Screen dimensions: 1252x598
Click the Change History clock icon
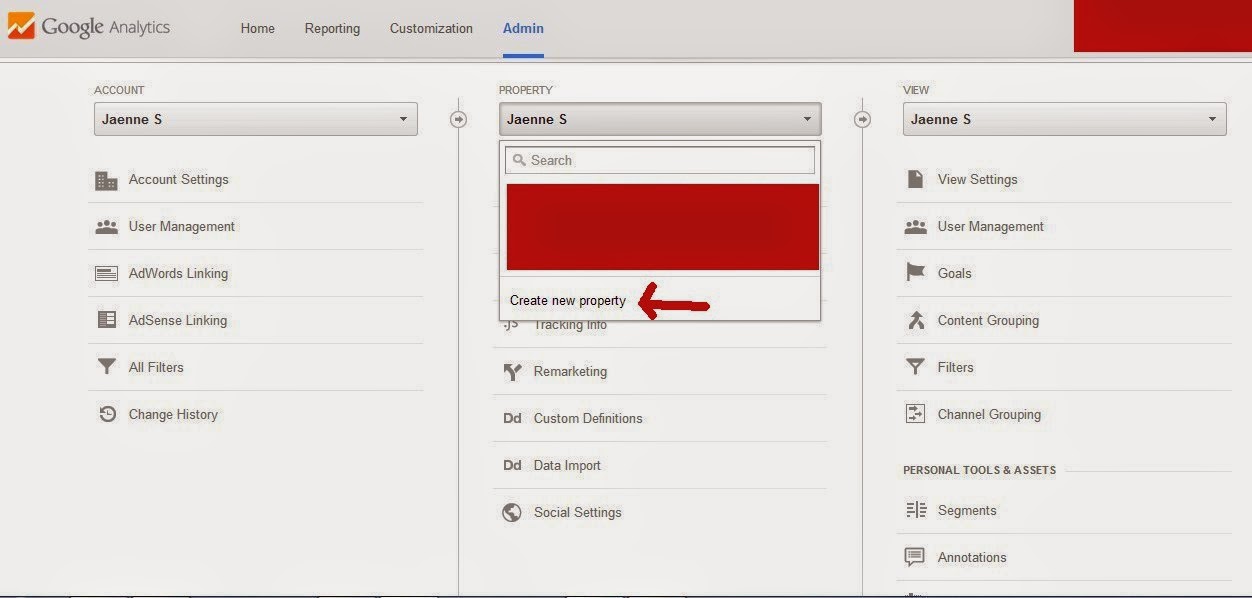tap(107, 414)
